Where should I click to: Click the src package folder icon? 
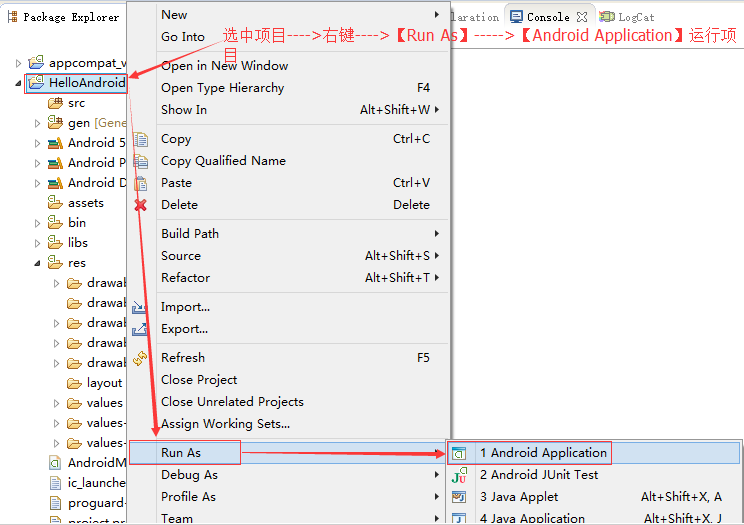(56, 103)
